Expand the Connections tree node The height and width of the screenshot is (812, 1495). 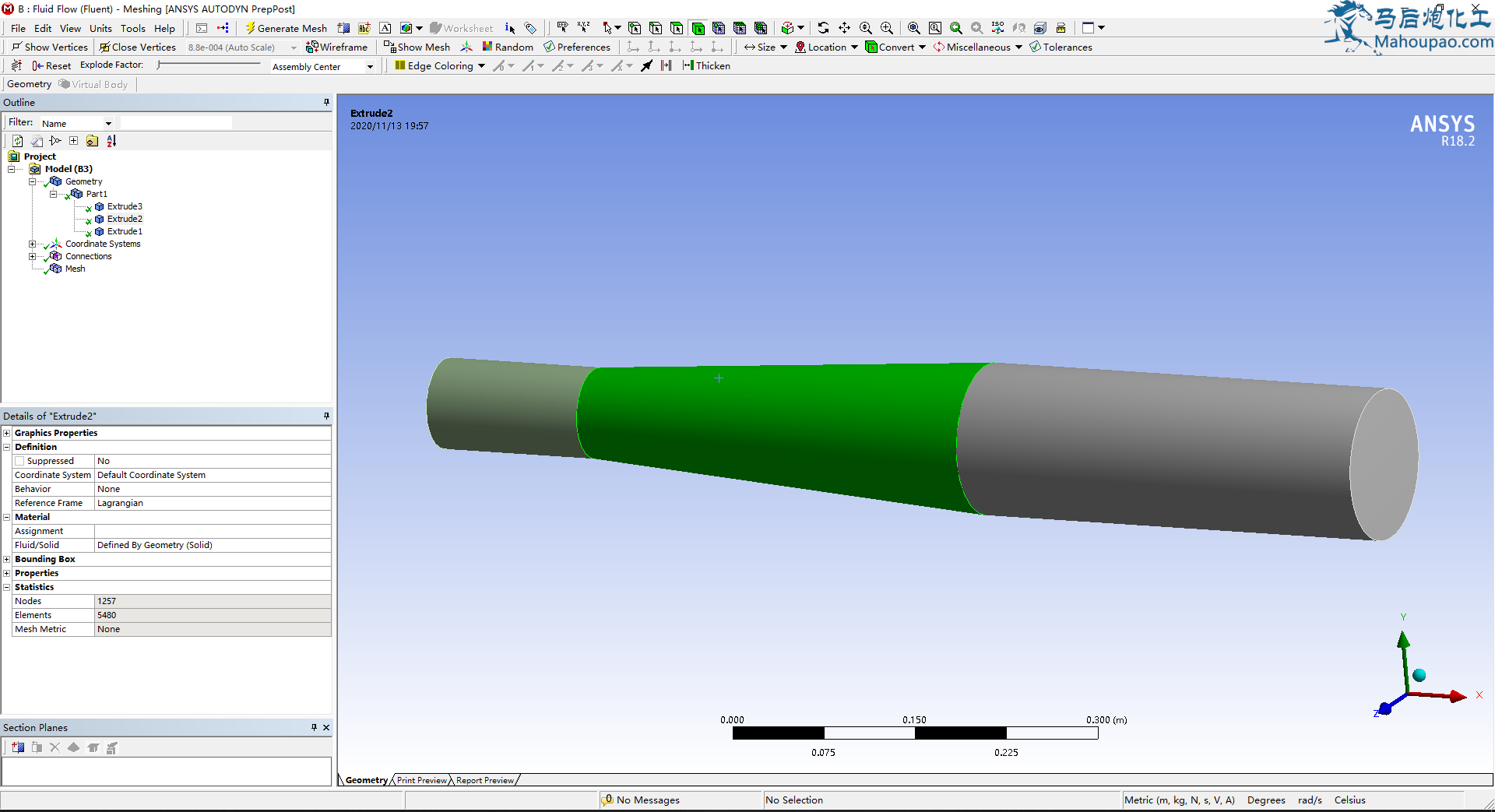click(33, 256)
